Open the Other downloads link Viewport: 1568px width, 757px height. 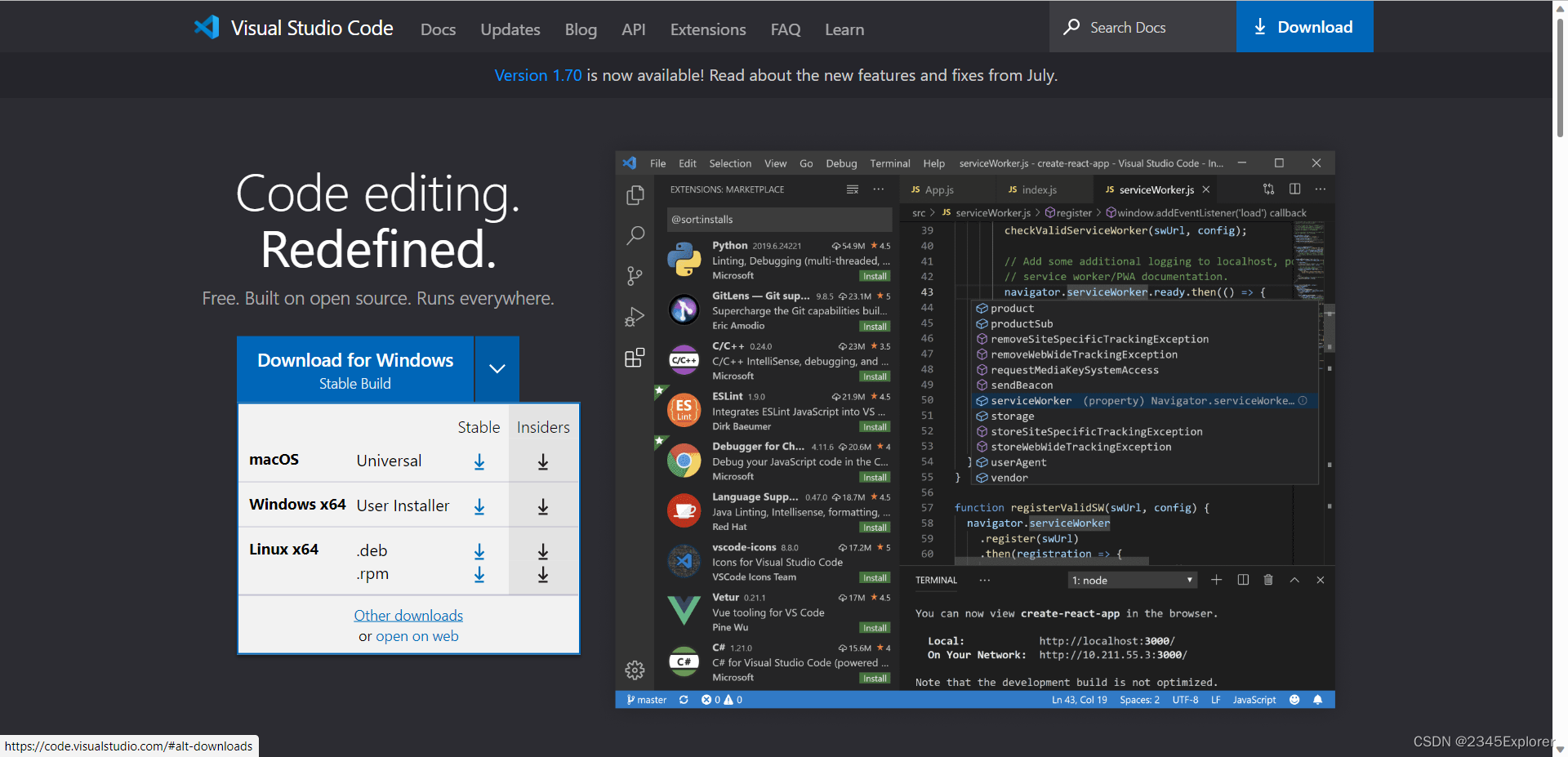click(408, 615)
